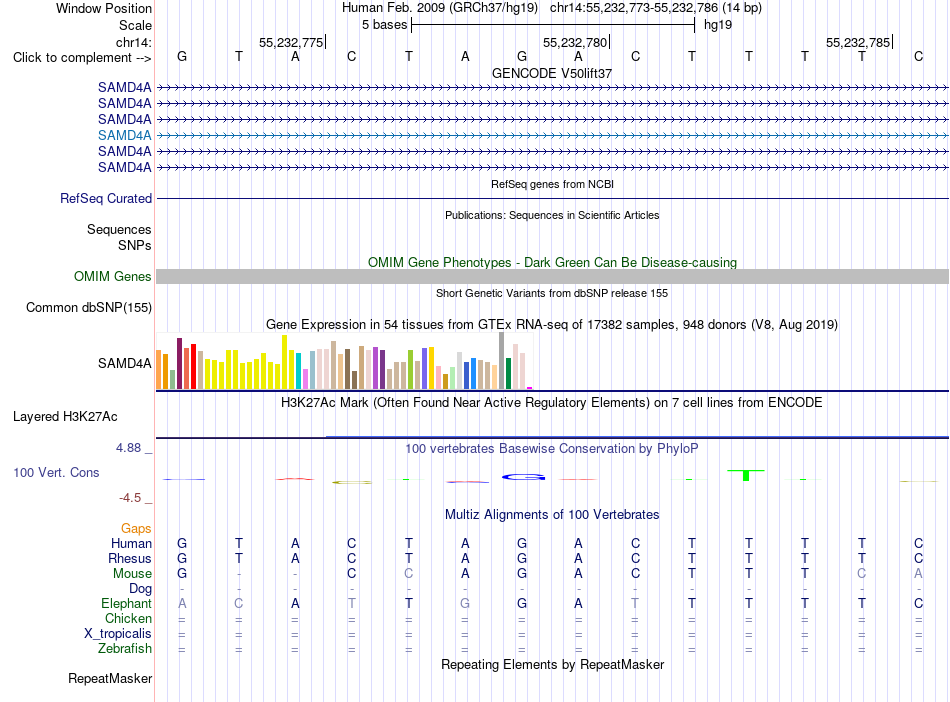Click the orange Gaps label
The image size is (950, 702).
[x=136, y=528]
